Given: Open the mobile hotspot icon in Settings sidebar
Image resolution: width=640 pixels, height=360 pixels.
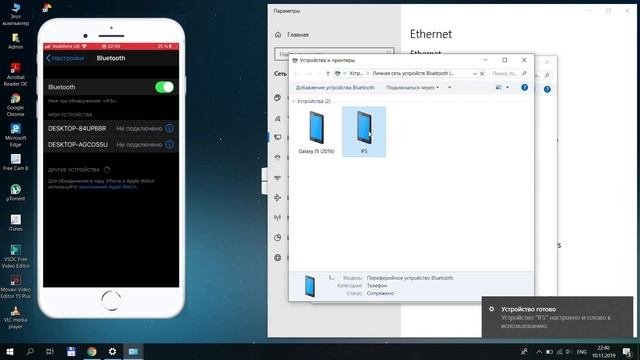Looking at the screenshot, I should 278,218.
